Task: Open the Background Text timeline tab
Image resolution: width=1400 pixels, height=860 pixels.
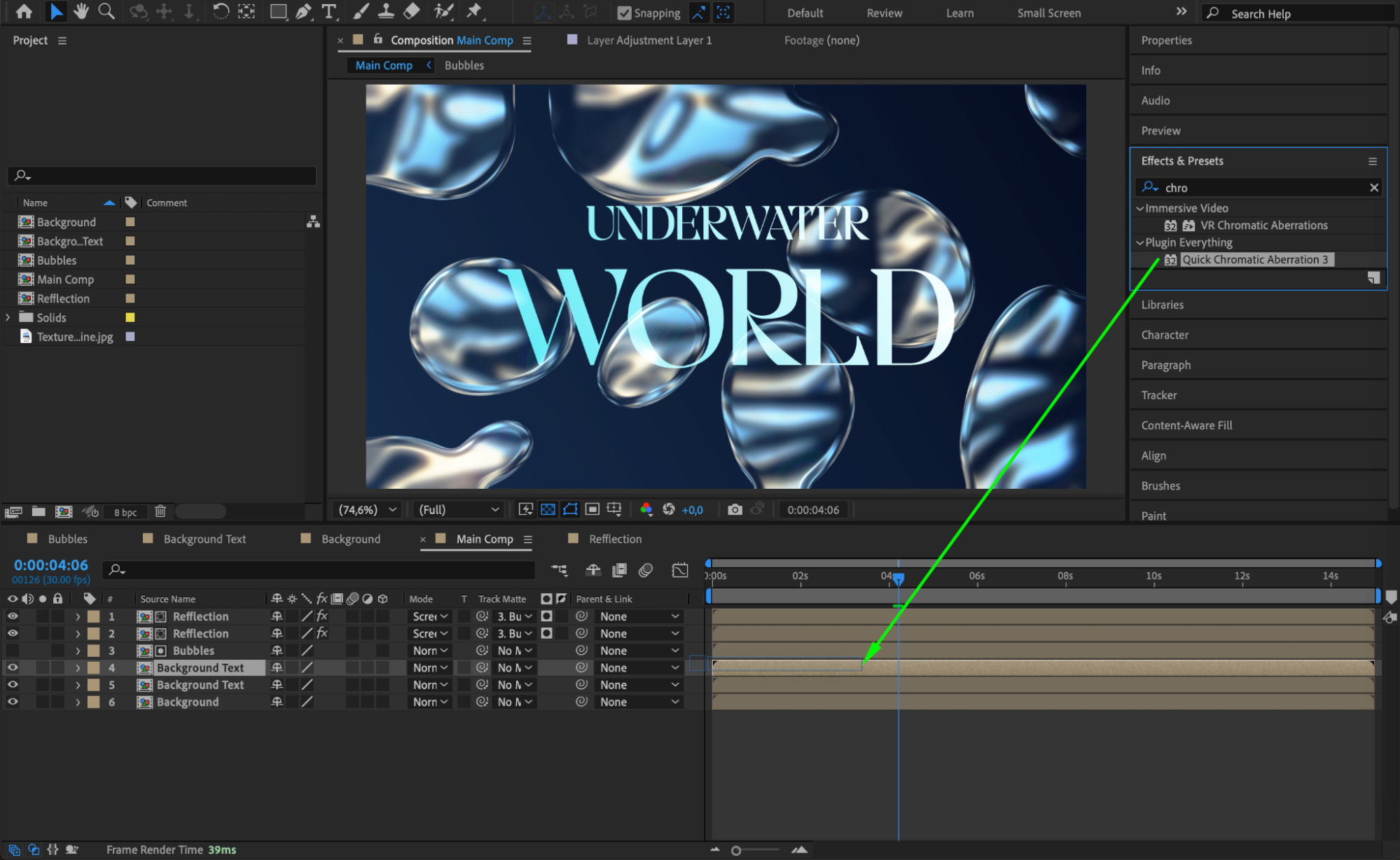Action: pos(205,539)
